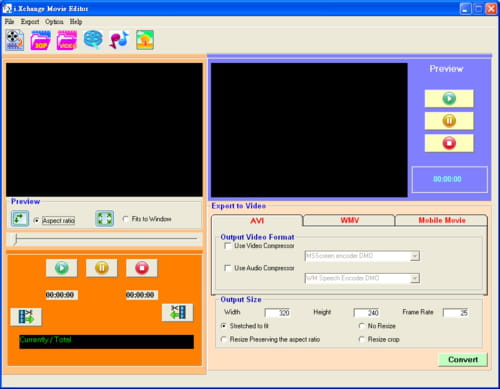Screen dimensions: 500x389
Task: Enable Use Audio Compressor checkbox
Action: tap(228, 268)
